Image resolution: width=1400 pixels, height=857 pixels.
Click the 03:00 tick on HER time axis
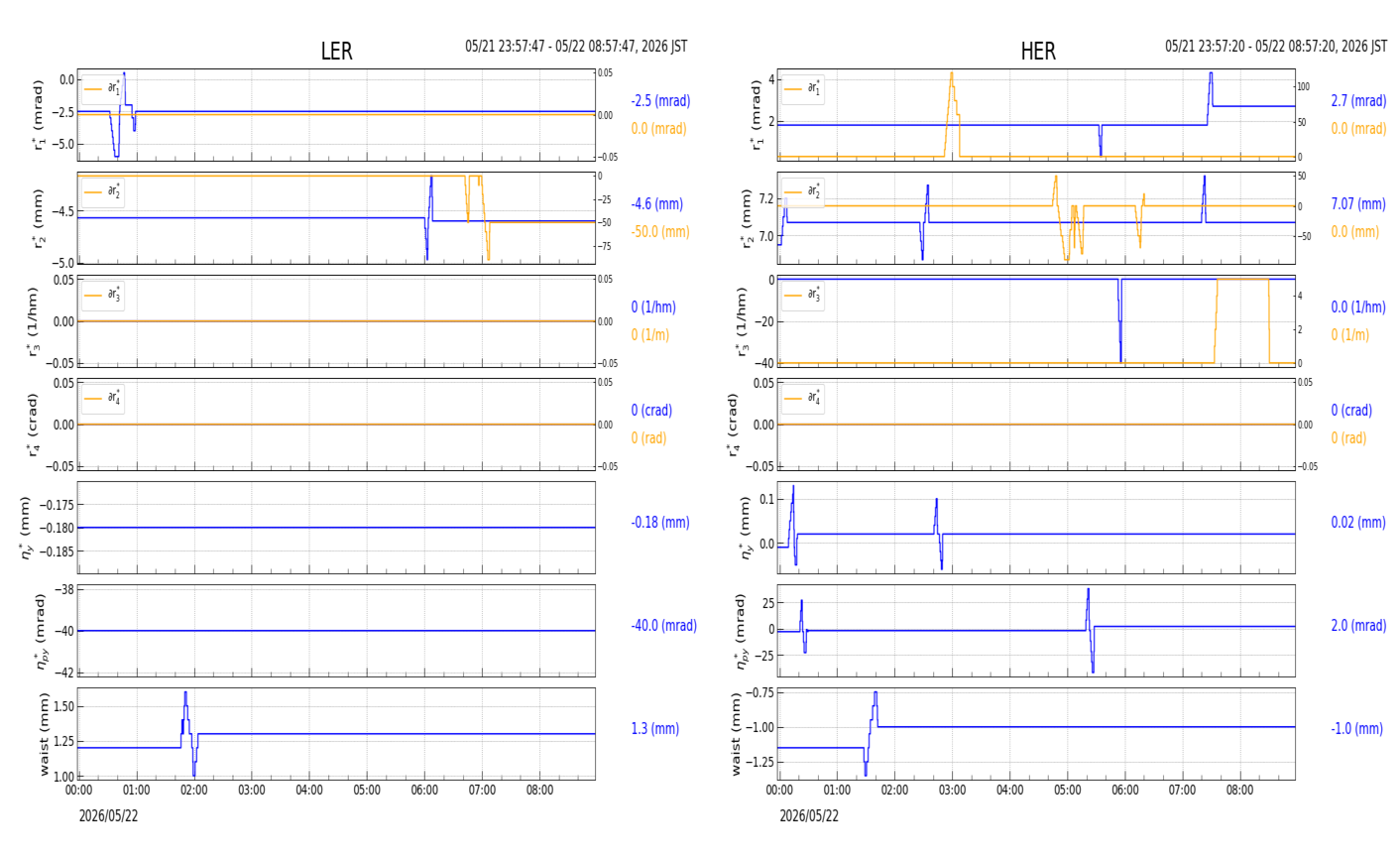[952, 791]
